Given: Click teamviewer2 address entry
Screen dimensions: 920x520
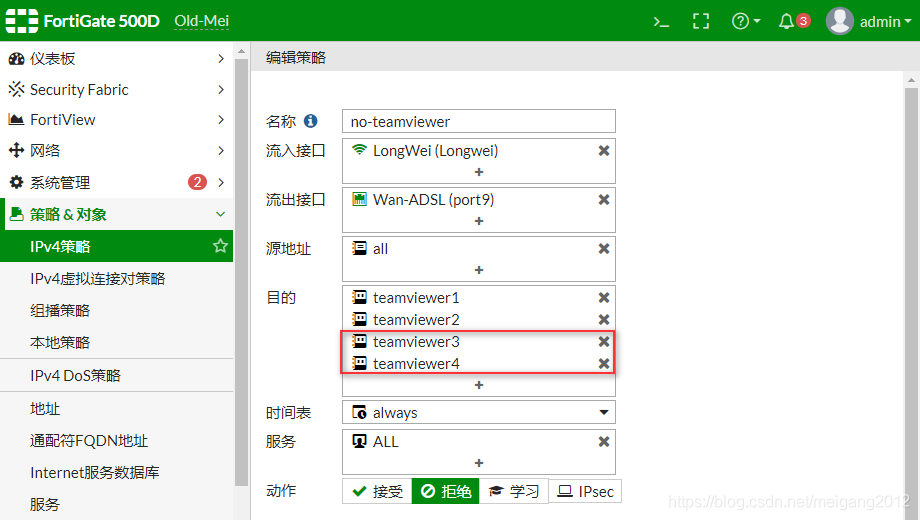Looking at the screenshot, I should click(x=405, y=319).
